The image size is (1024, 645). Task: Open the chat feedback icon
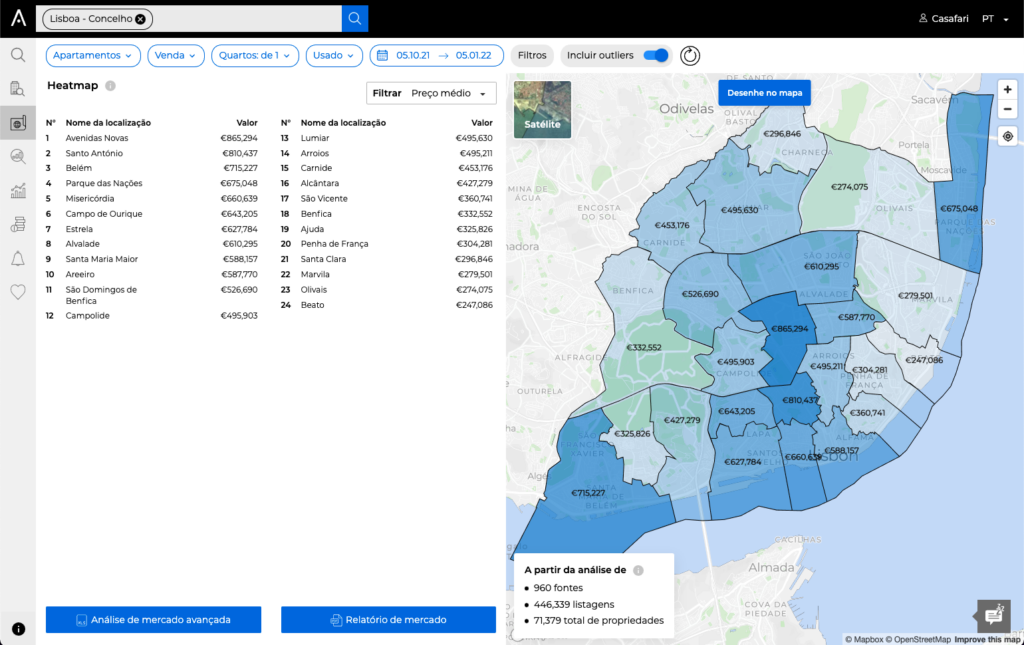993,616
